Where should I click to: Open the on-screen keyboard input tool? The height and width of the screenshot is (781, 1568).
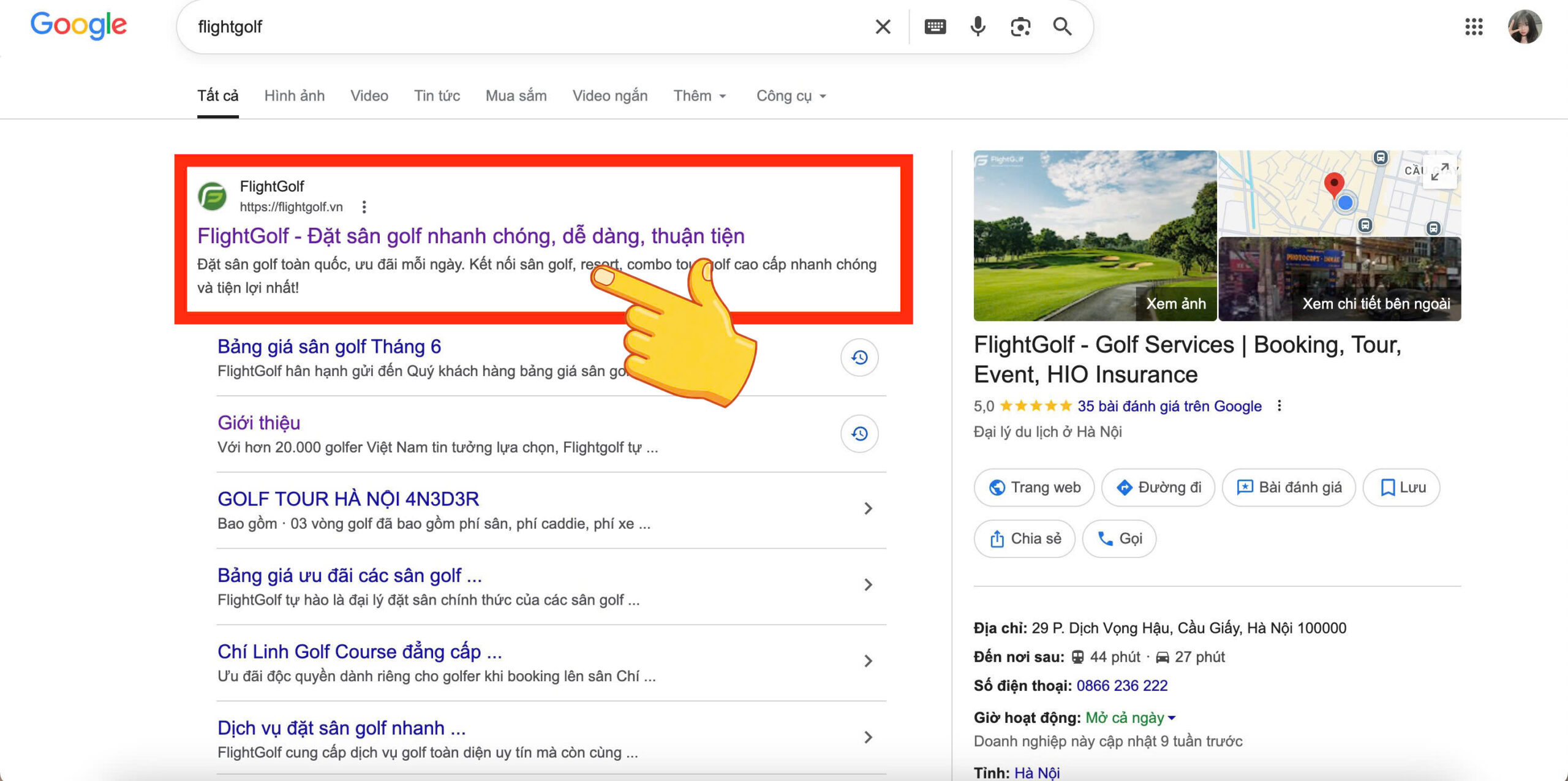pos(935,27)
